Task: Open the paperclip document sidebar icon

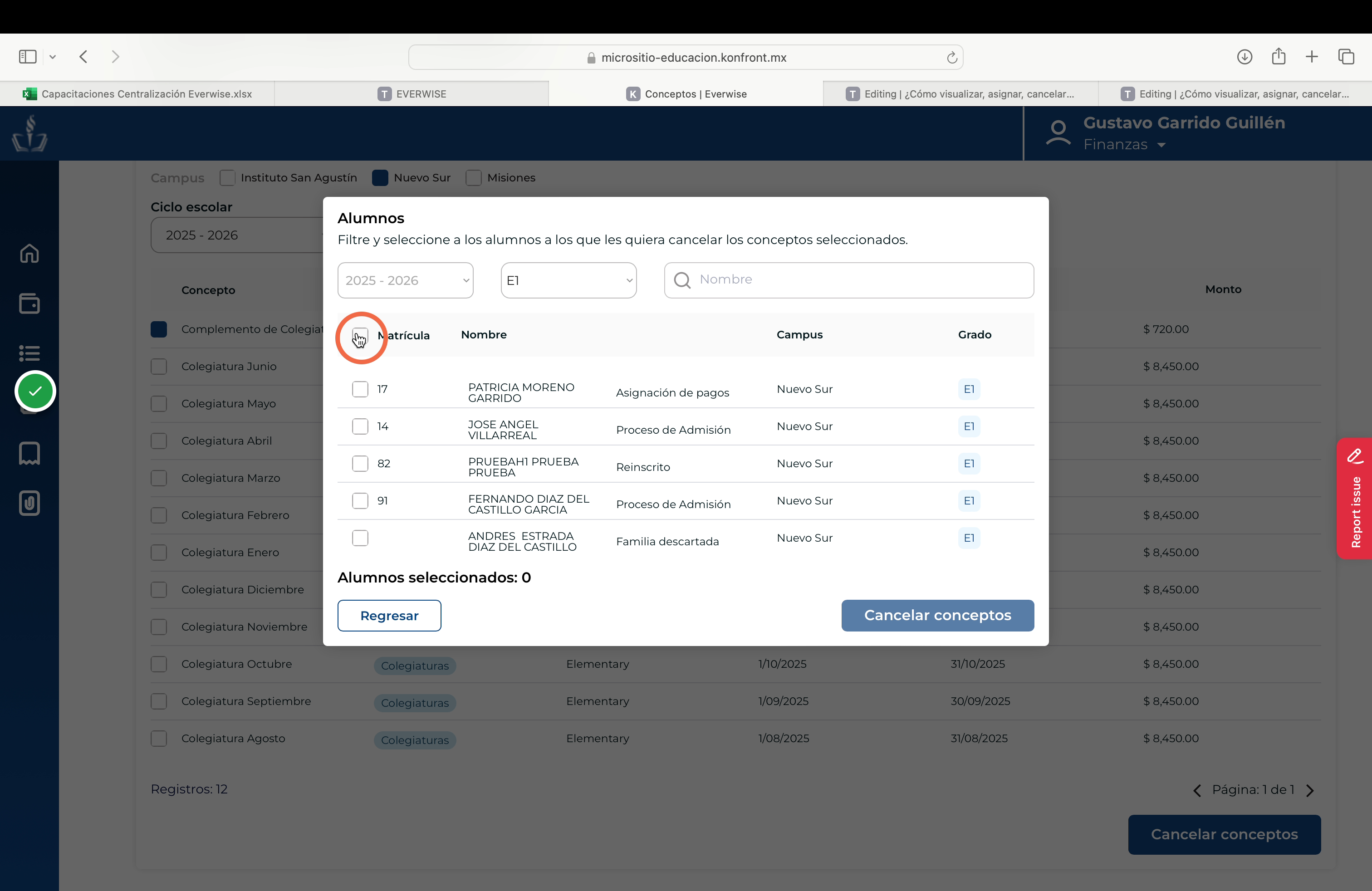Action: 29,503
